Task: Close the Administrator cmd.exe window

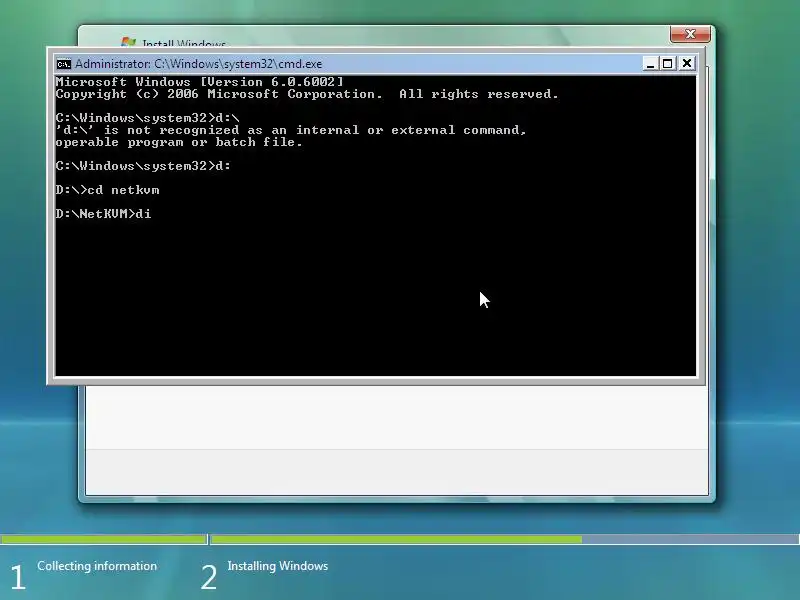Action: coord(687,63)
